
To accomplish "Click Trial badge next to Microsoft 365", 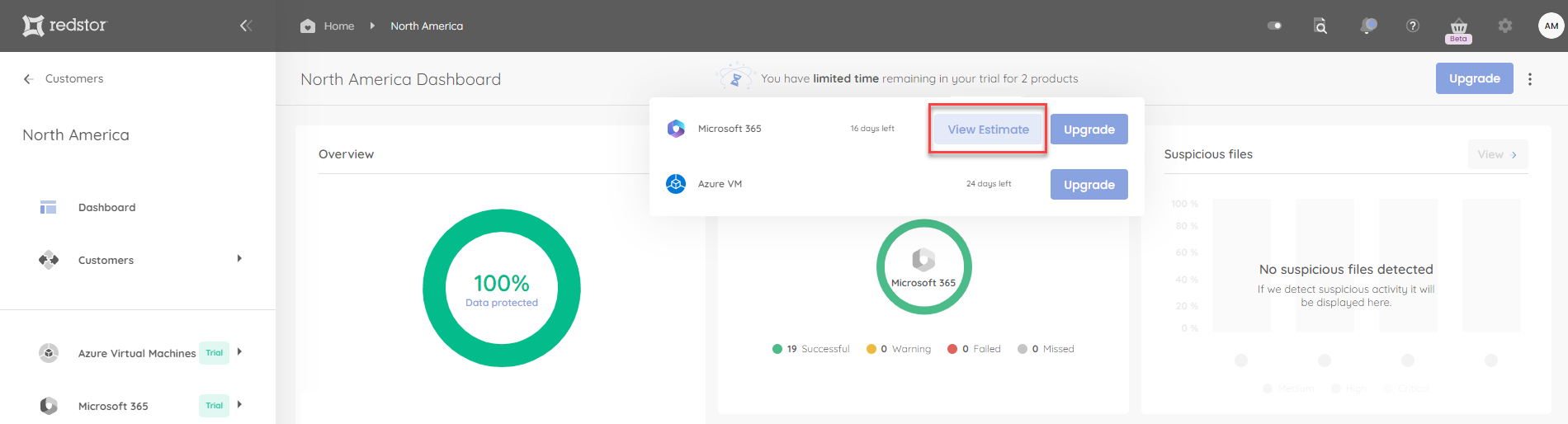I will [x=215, y=406].
